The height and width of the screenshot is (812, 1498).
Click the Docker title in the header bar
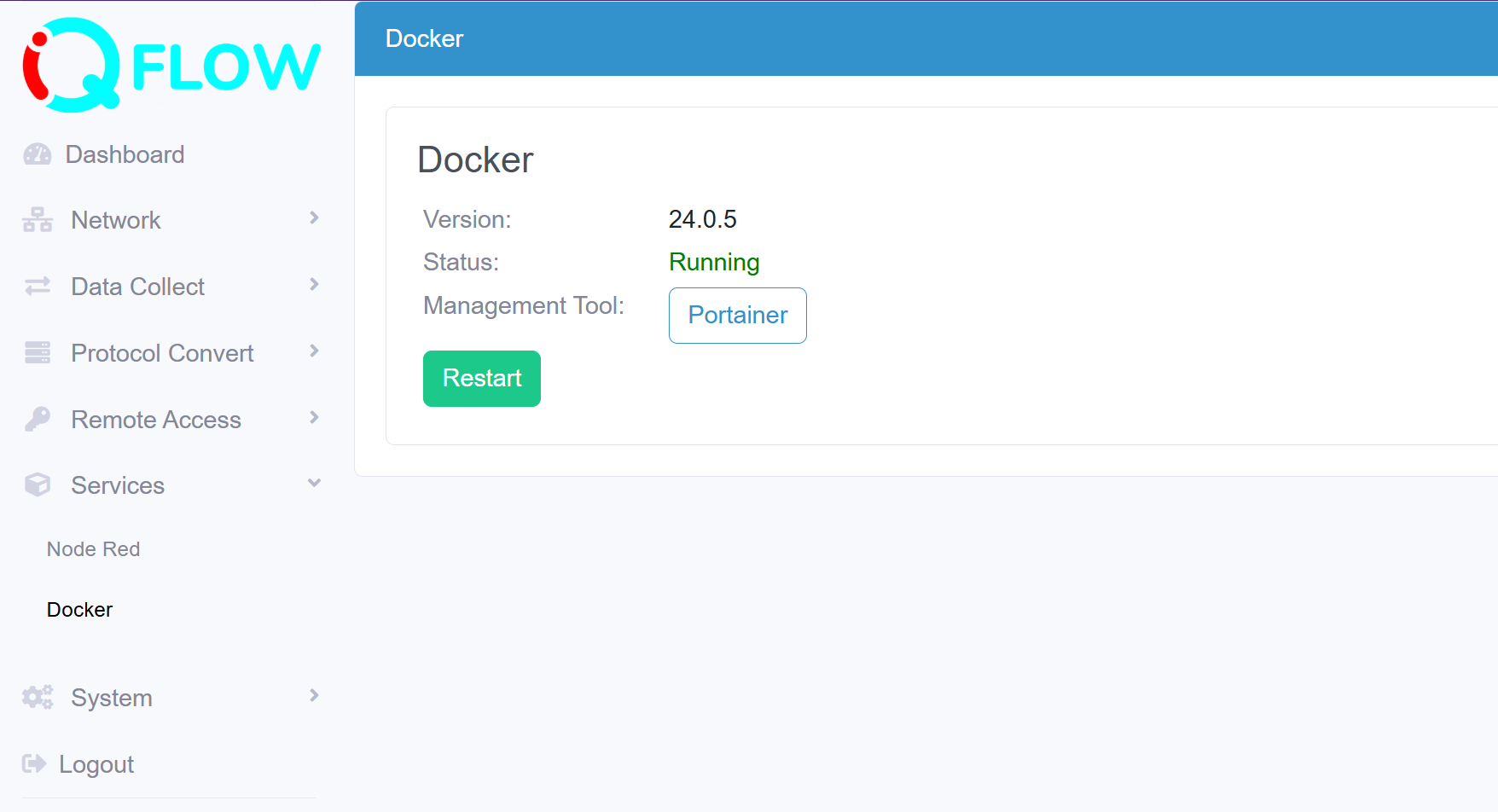coord(424,38)
